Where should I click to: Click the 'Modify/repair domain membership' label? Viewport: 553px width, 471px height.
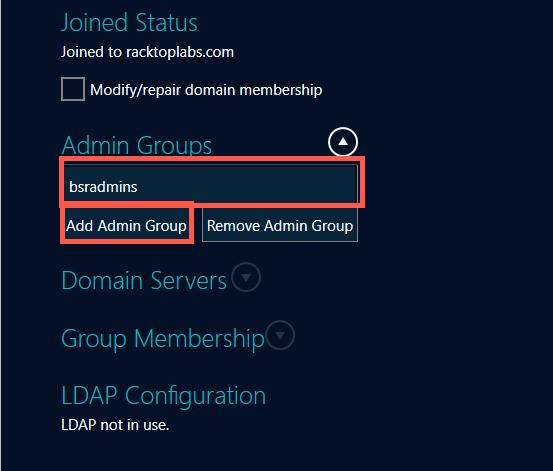pyautogui.click(x=206, y=90)
